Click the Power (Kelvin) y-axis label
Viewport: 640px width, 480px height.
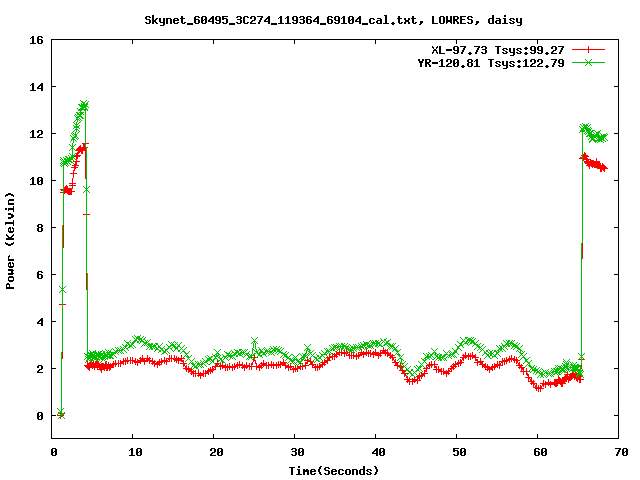point(11,240)
